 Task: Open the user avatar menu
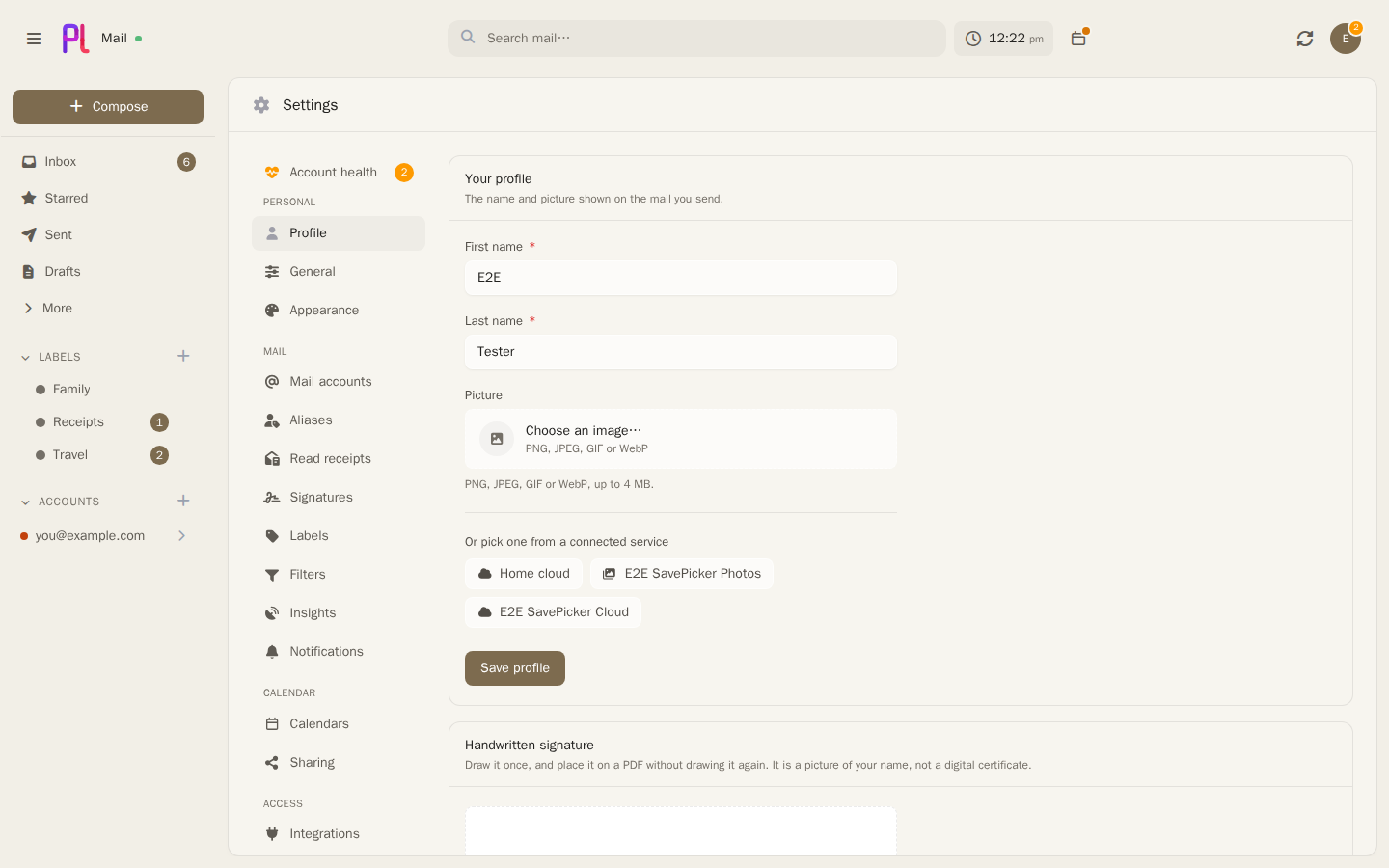(1346, 39)
